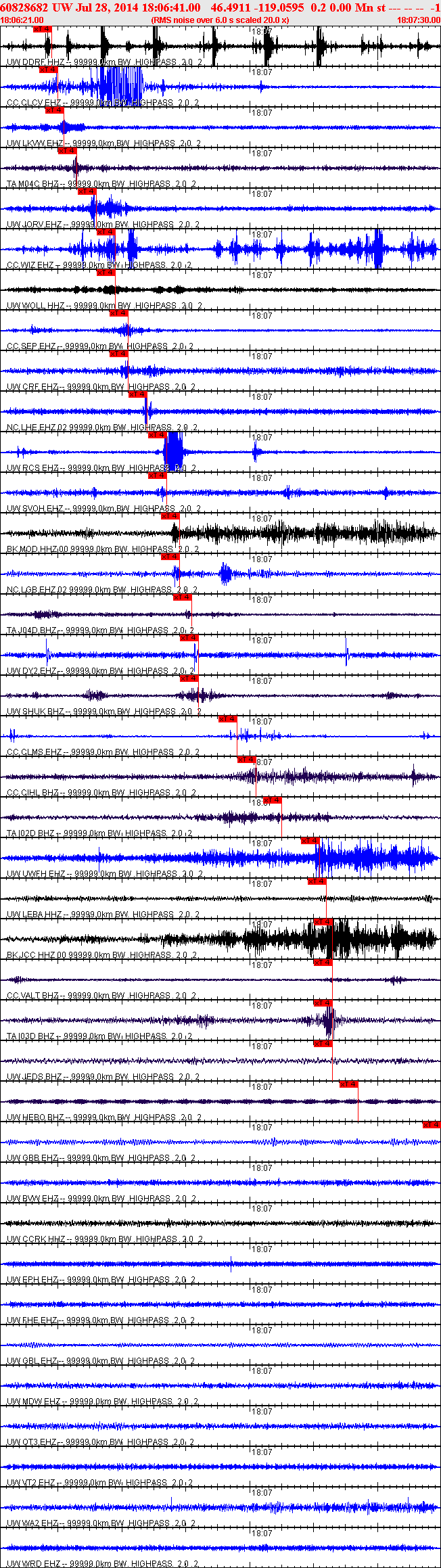This screenshot has width=441, height=1568.
Task: Click the RMS noise scaling note in the header
Action: [220, 20]
